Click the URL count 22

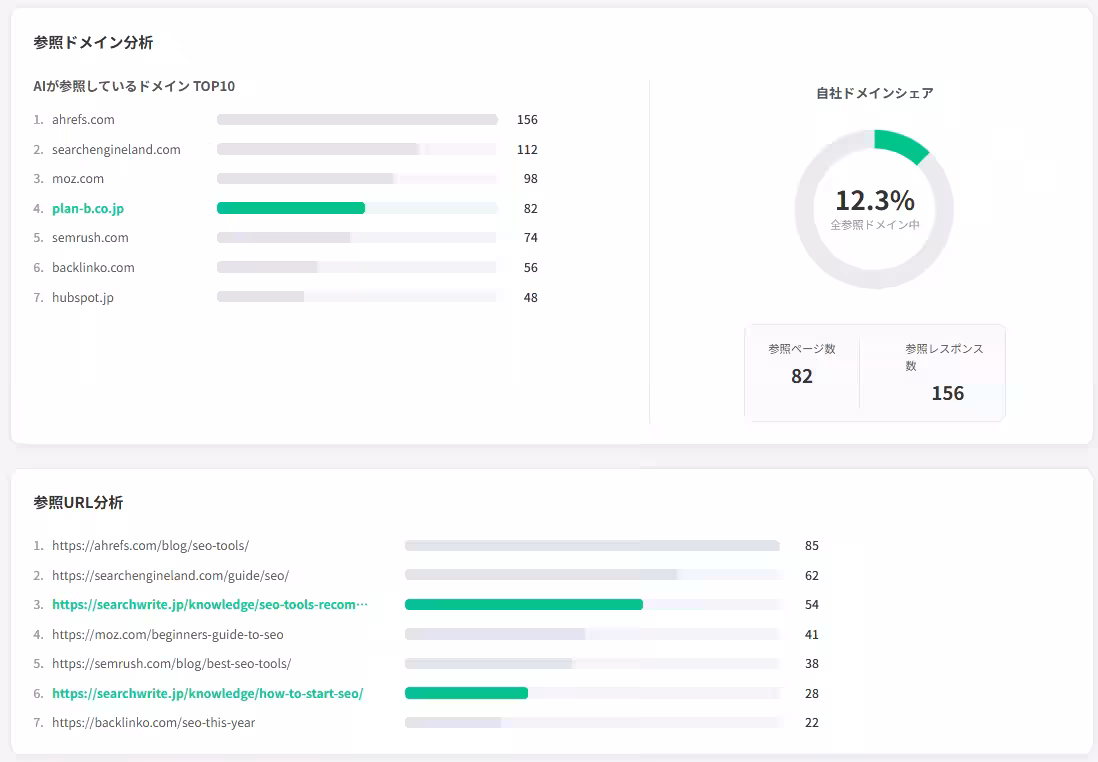tap(812, 723)
